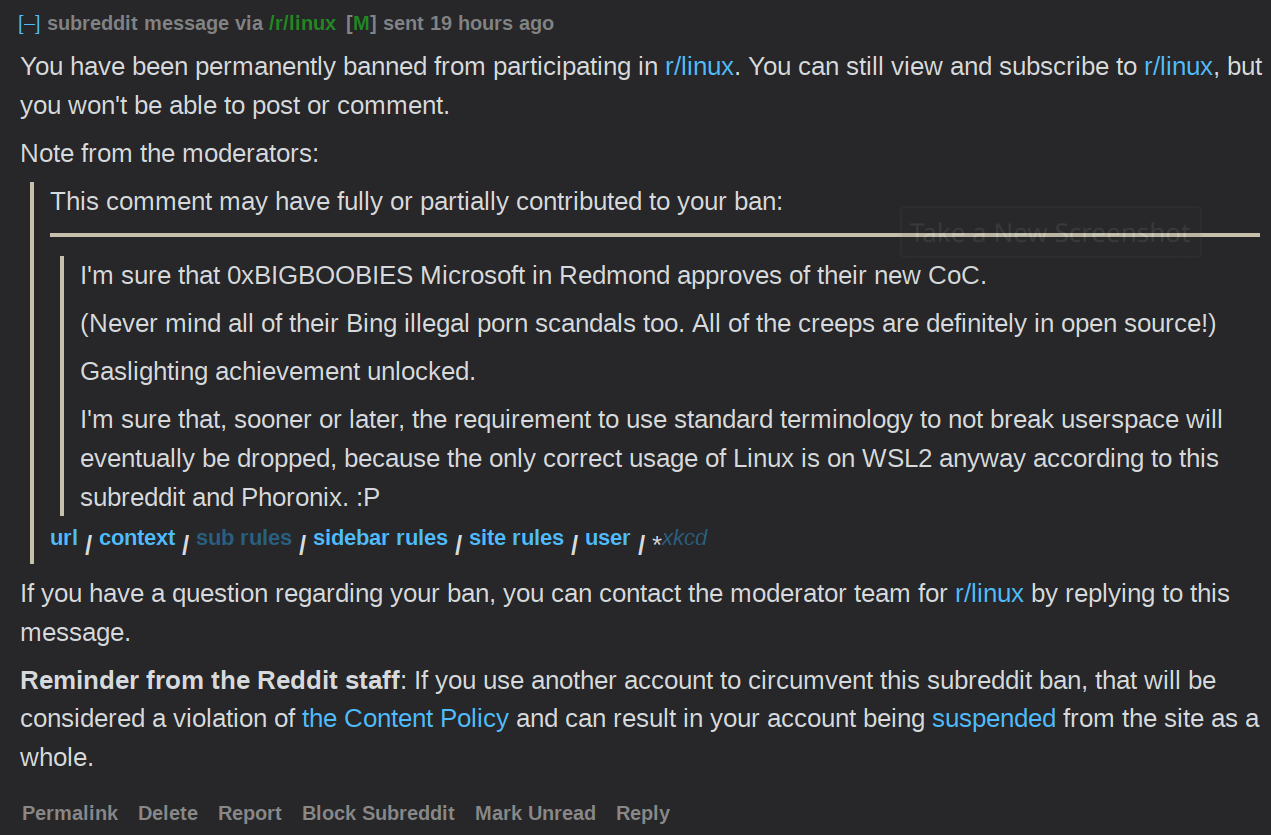Delete this ban message

coord(168,814)
